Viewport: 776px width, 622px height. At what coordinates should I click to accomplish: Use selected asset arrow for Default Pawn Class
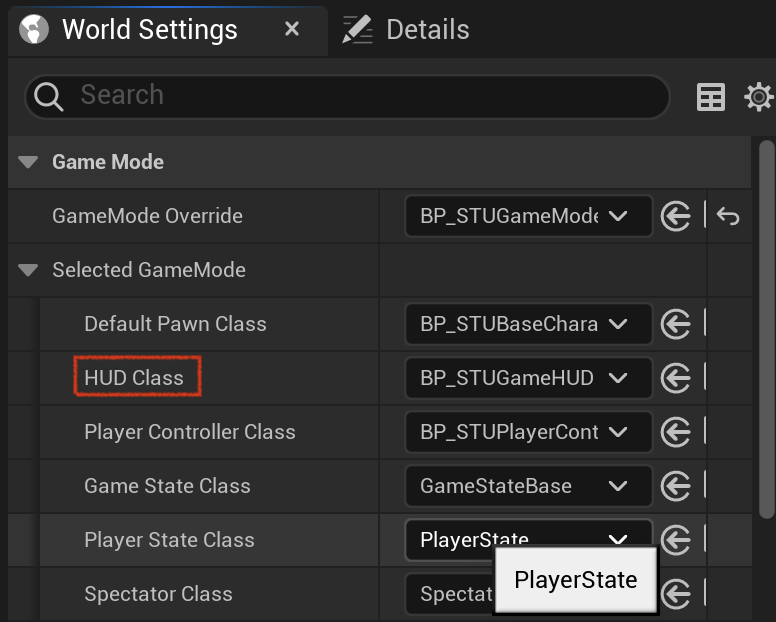[x=676, y=324]
